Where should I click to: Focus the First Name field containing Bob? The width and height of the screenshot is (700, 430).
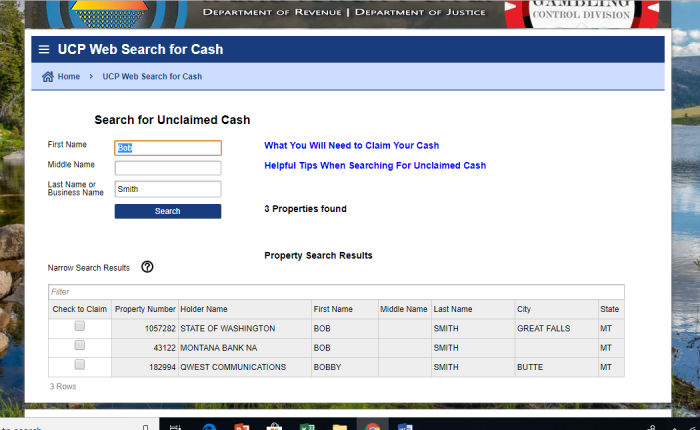(x=168, y=148)
